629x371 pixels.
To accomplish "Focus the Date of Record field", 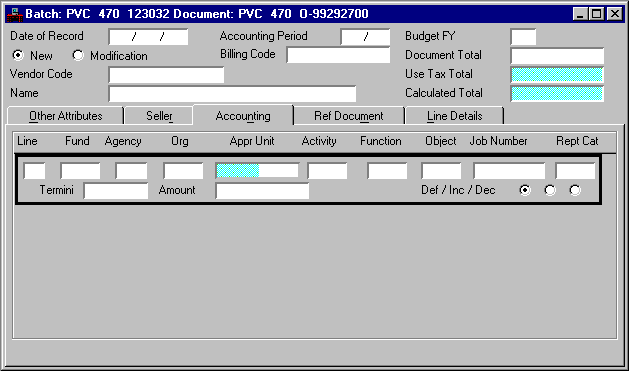I will (x=148, y=37).
